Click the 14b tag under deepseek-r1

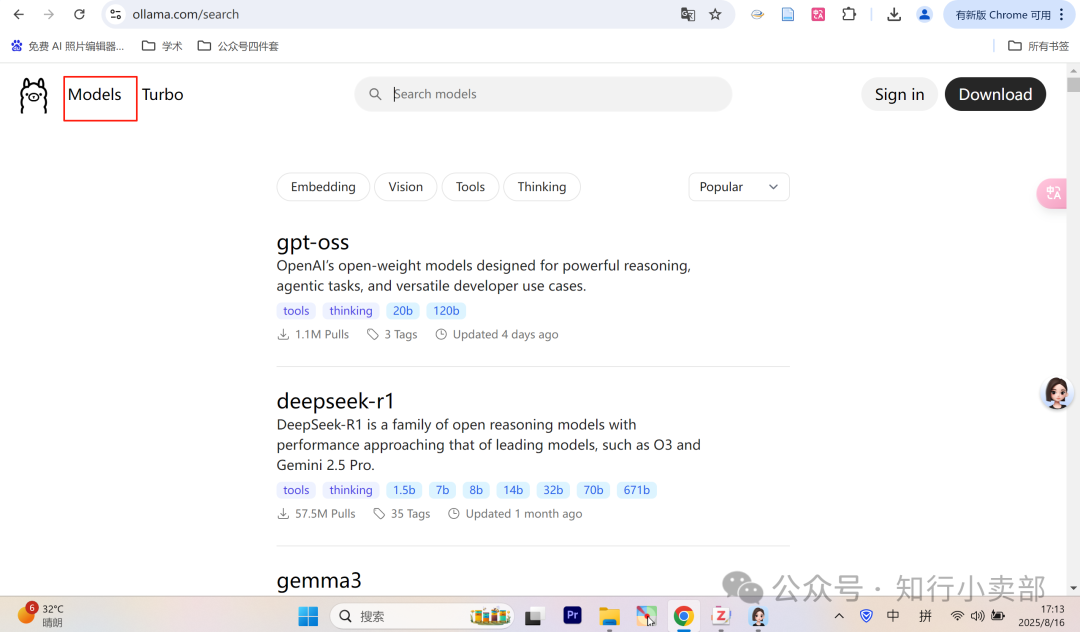coord(513,490)
